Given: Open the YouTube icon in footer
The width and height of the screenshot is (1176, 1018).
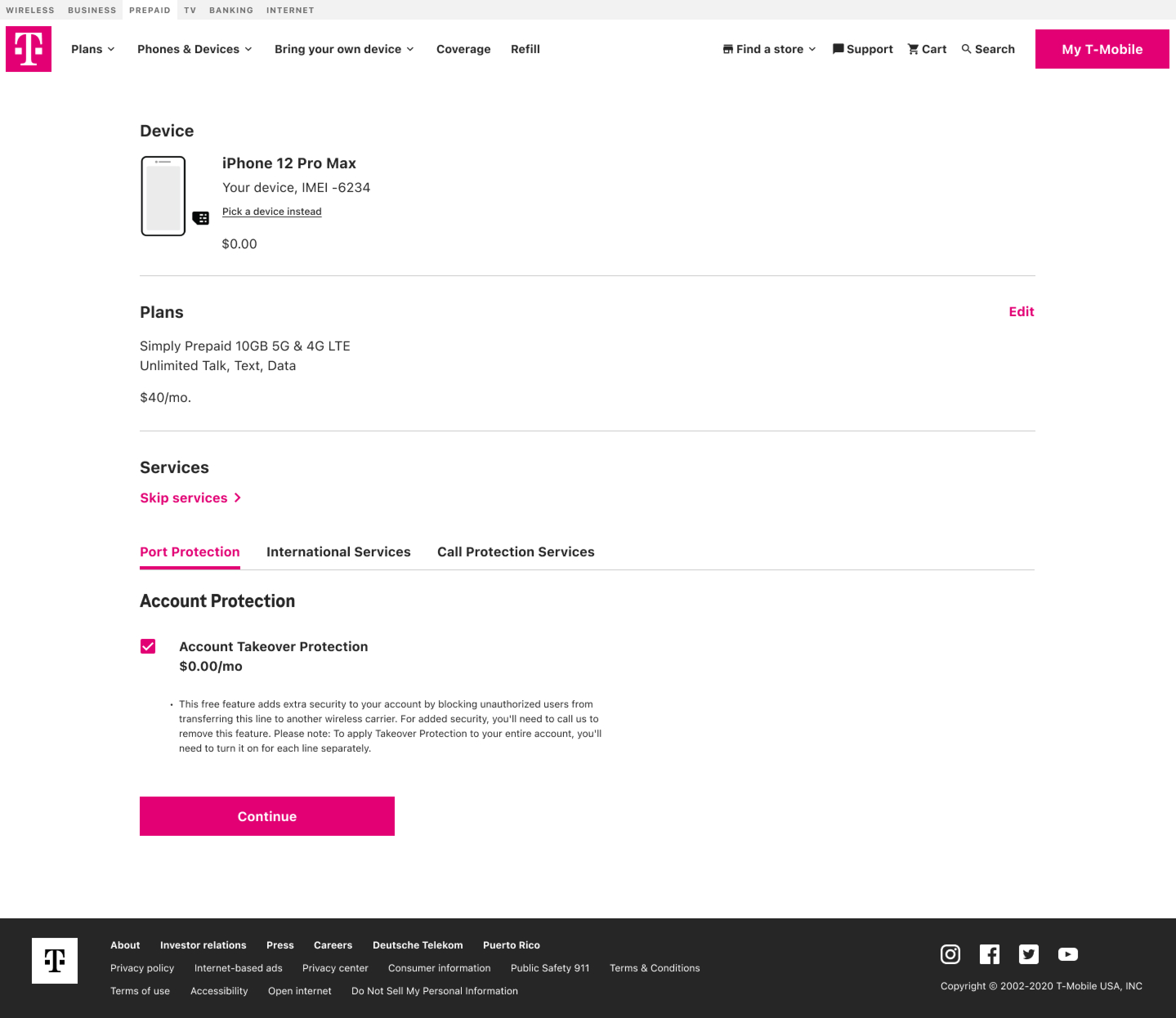Looking at the screenshot, I should [1067, 954].
